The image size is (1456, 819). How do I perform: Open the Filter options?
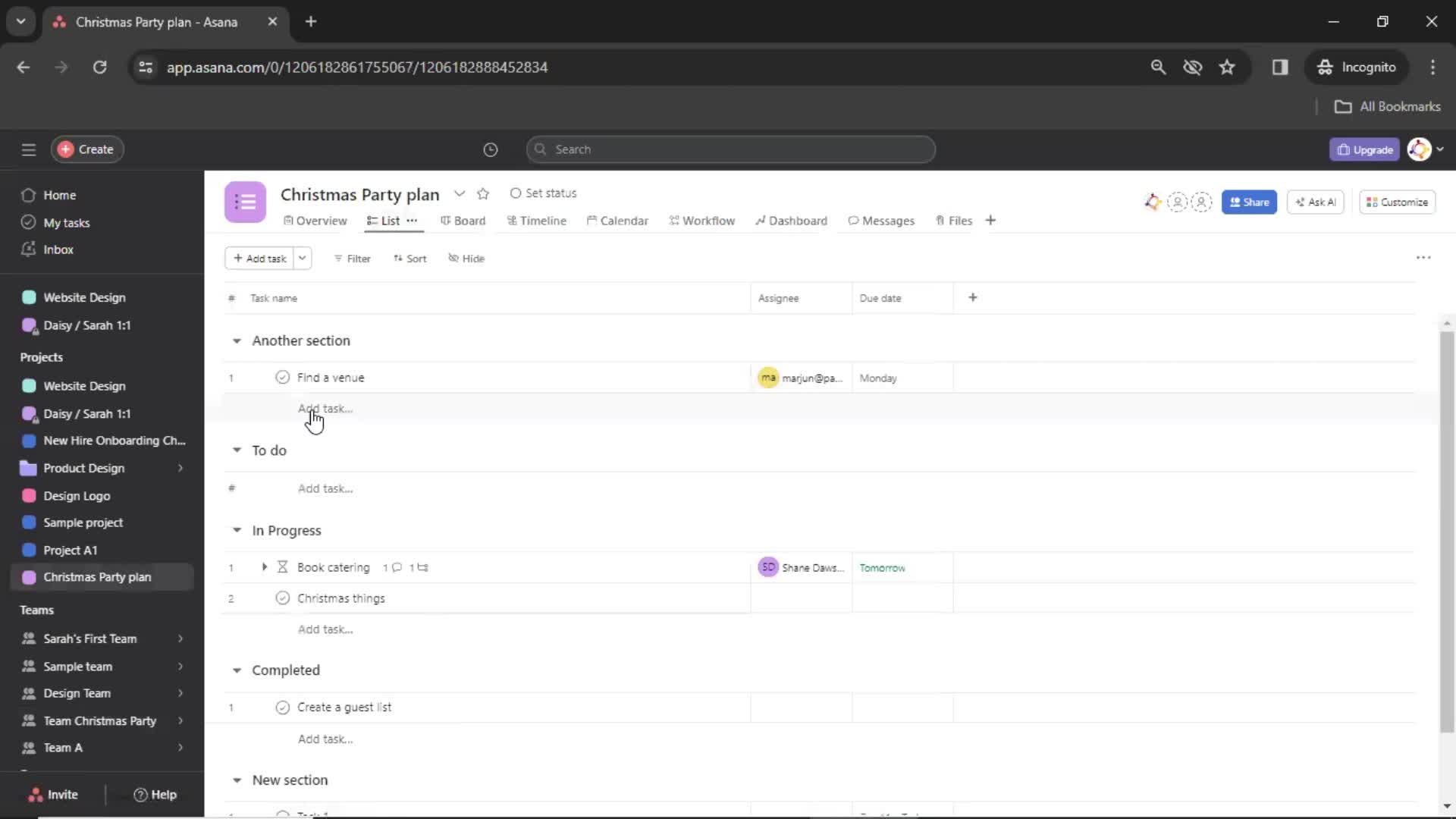[x=351, y=258]
